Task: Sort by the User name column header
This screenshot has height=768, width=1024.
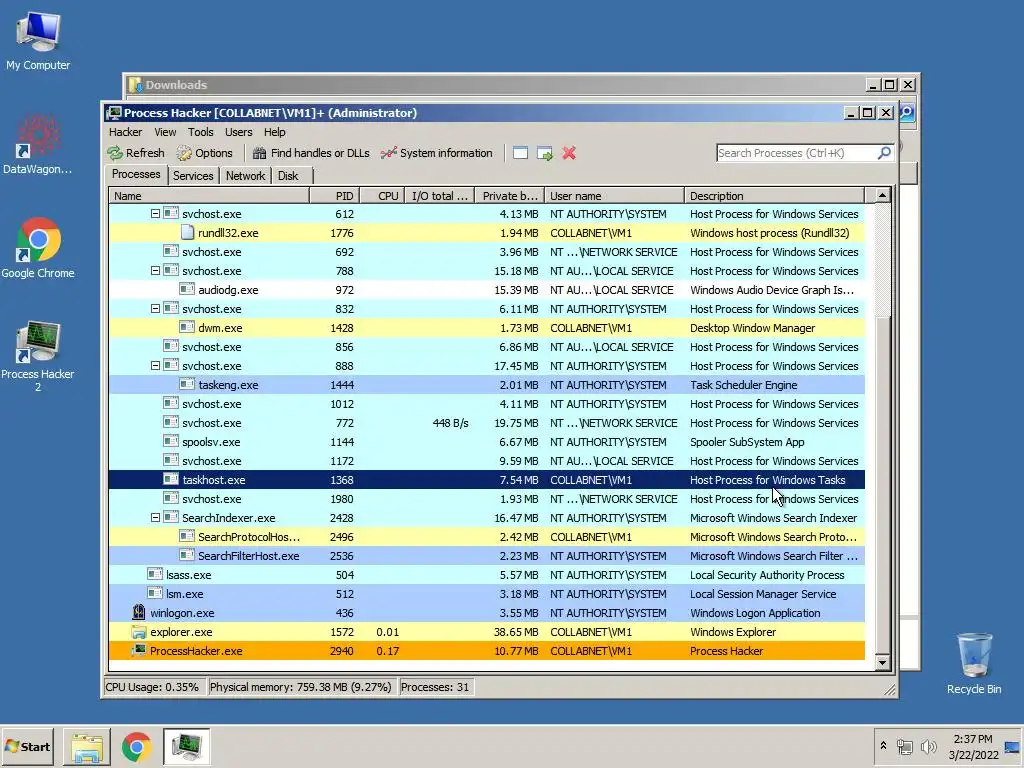Action: pyautogui.click(x=614, y=196)
